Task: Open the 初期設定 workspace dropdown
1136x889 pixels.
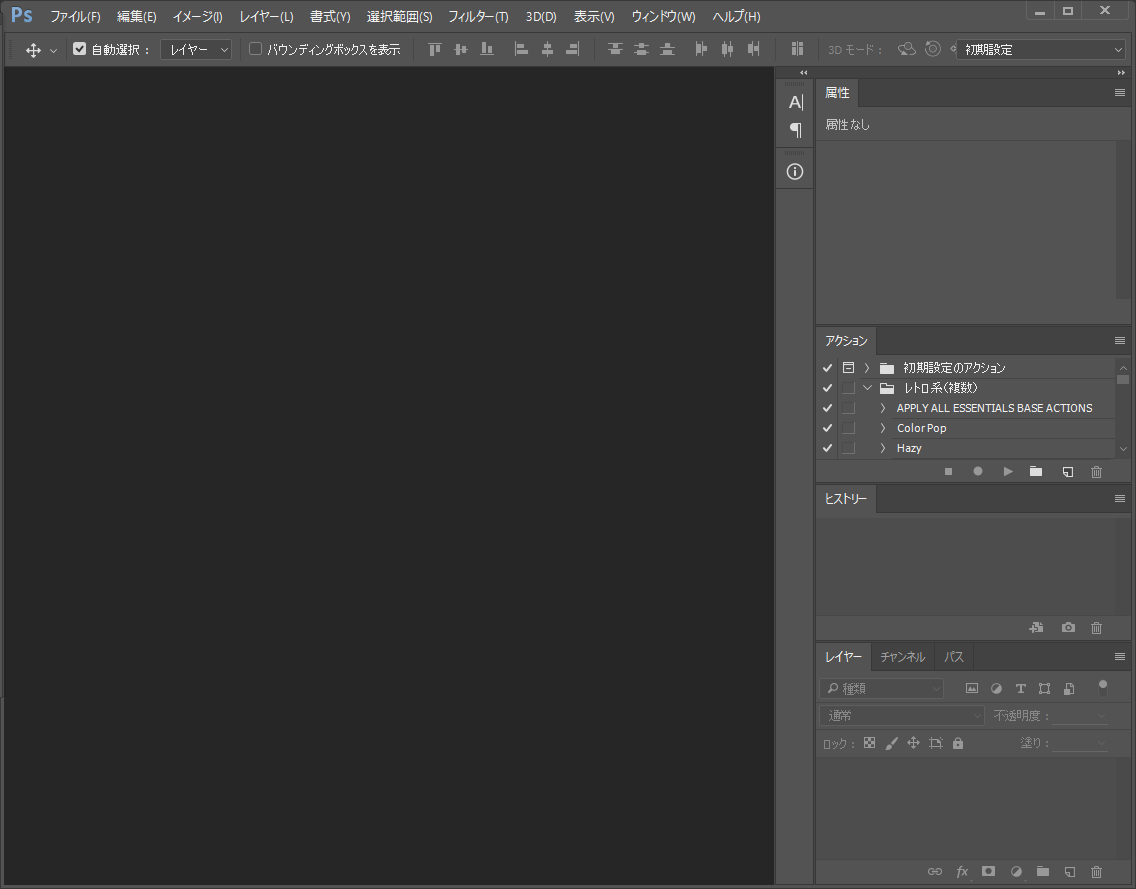Action: (x=1040, y=49)
